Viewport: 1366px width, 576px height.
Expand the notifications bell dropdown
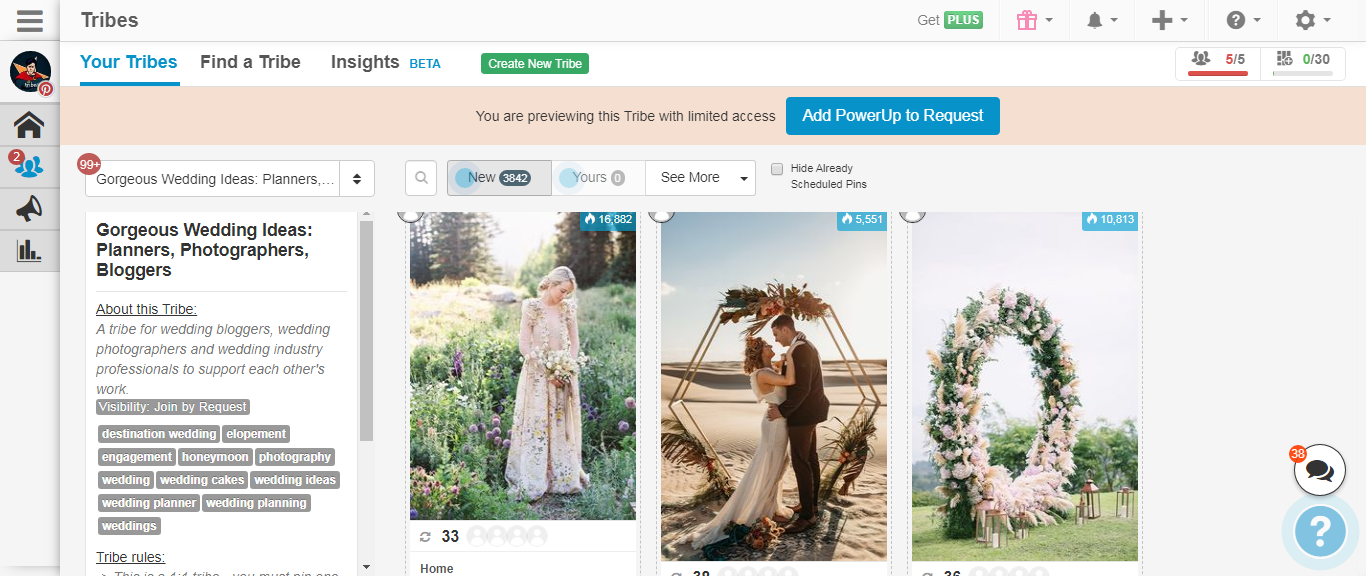click(1103, 20)
